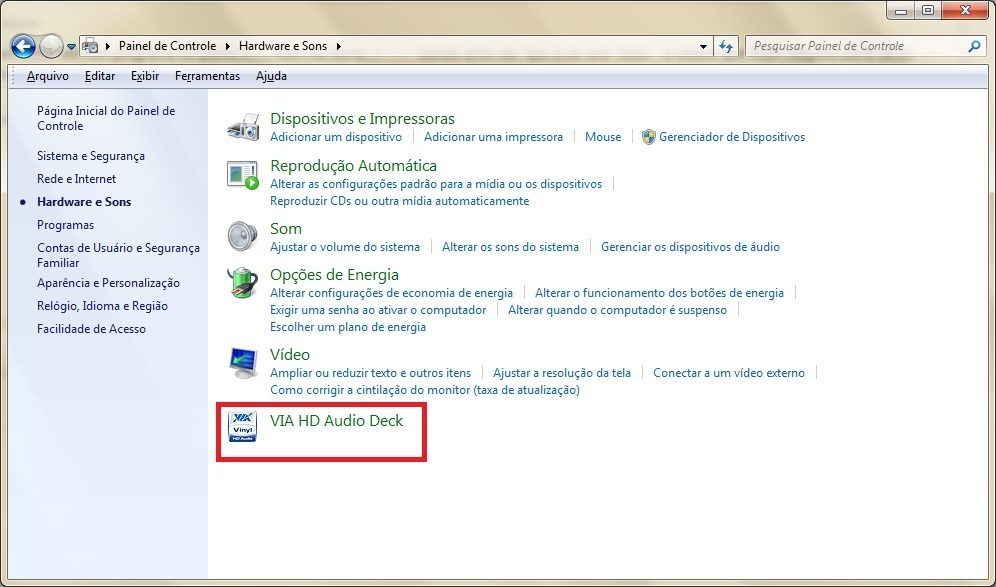
Task: Click the forward navigation arrow button
Action: 51,46
